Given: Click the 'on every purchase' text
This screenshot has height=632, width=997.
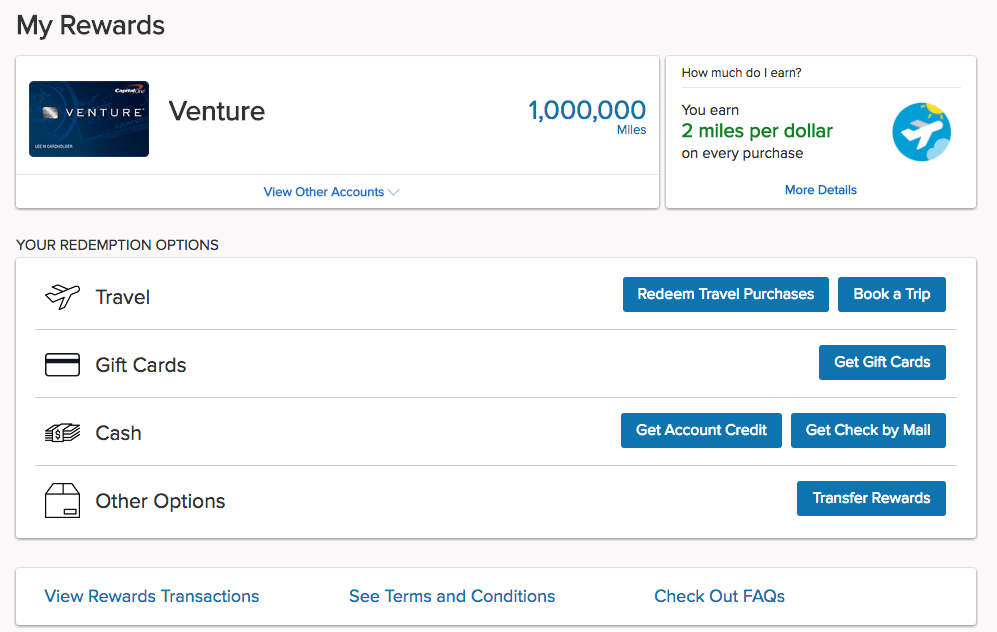Looking at the screenshot, I should click(742, 153).
